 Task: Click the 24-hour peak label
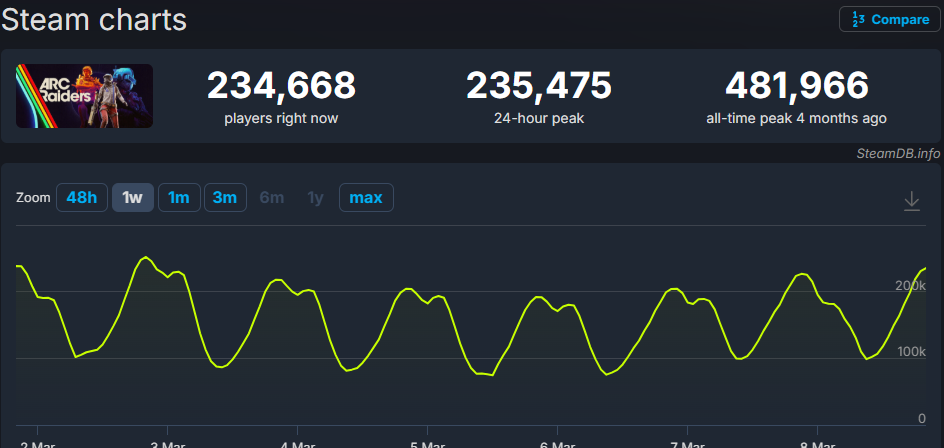pos(539,119)
